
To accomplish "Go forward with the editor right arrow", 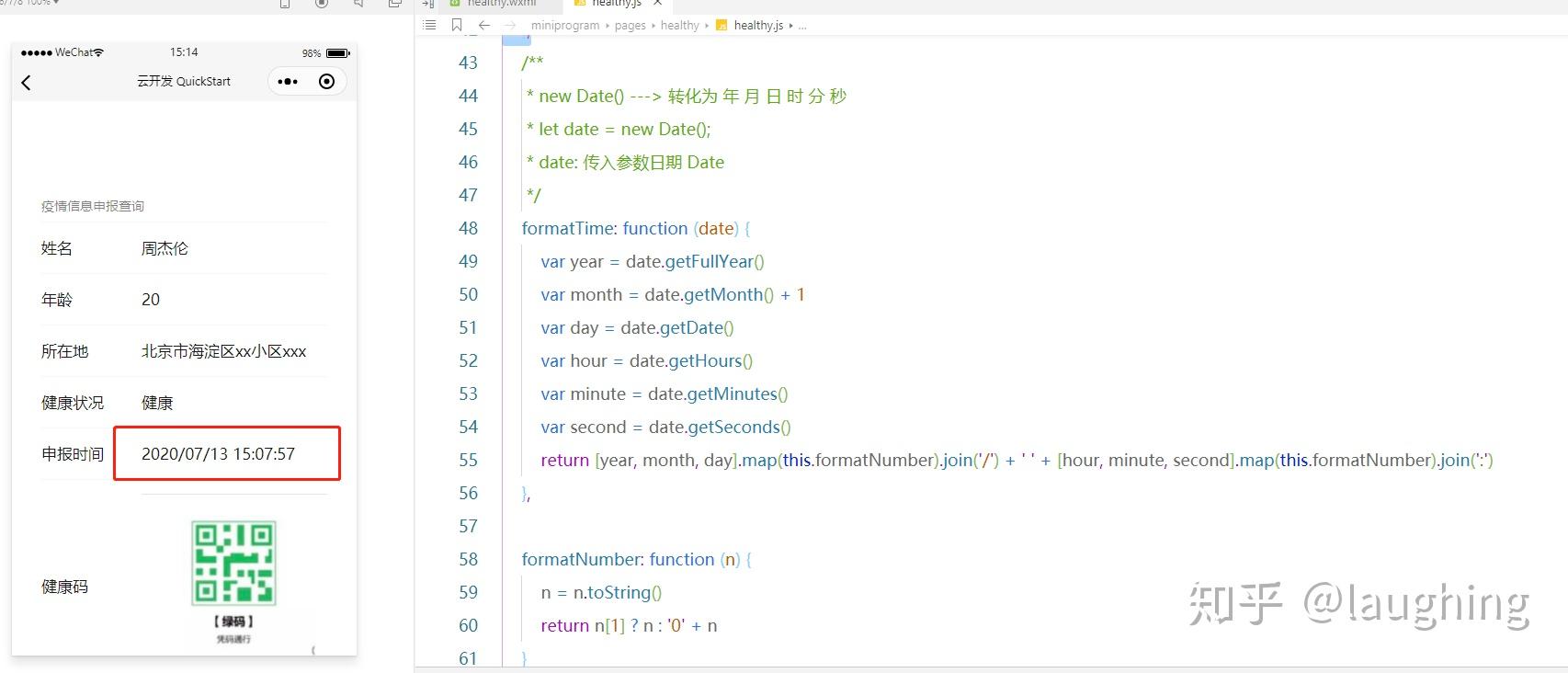I will click(510, 25).
